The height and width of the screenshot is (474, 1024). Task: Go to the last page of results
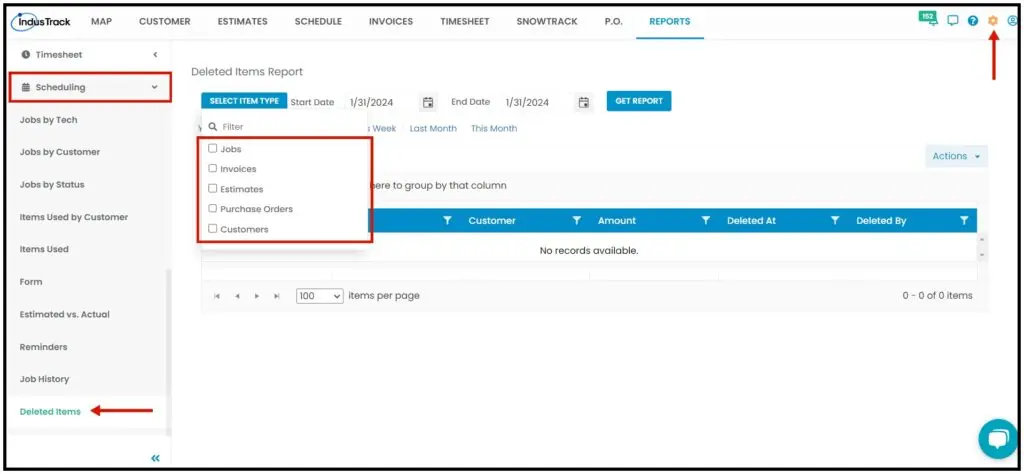tap(277, 296)
